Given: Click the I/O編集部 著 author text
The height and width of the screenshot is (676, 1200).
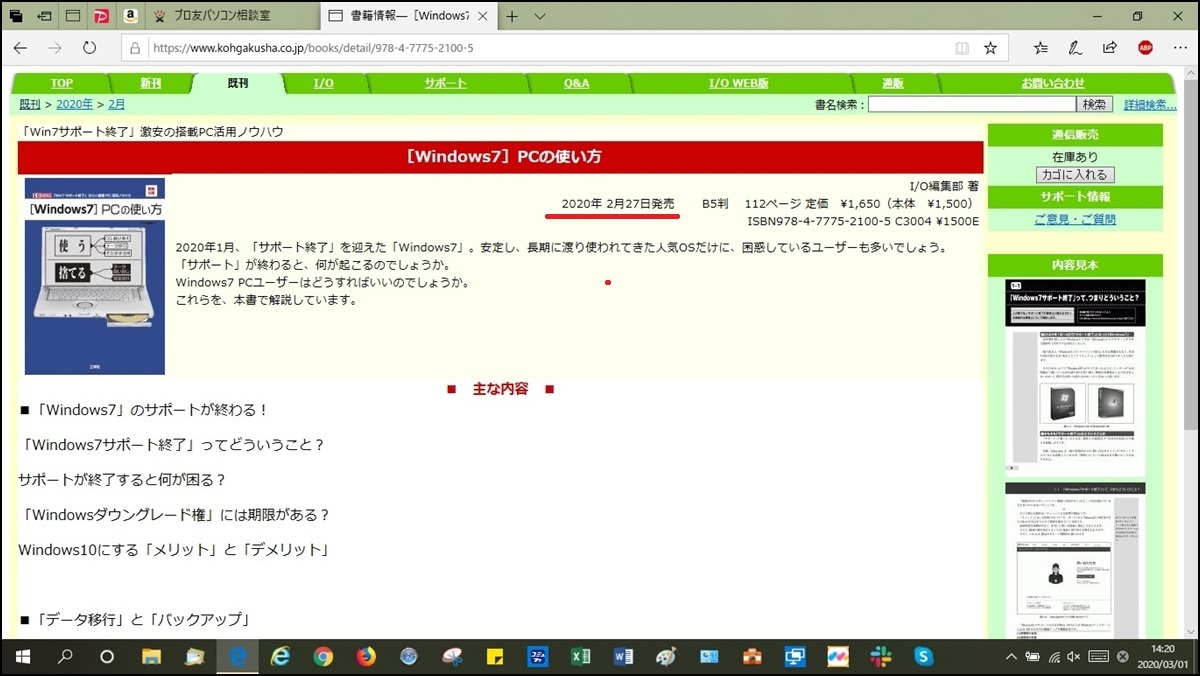Looking at the screenshot, I should click(944, 186).
